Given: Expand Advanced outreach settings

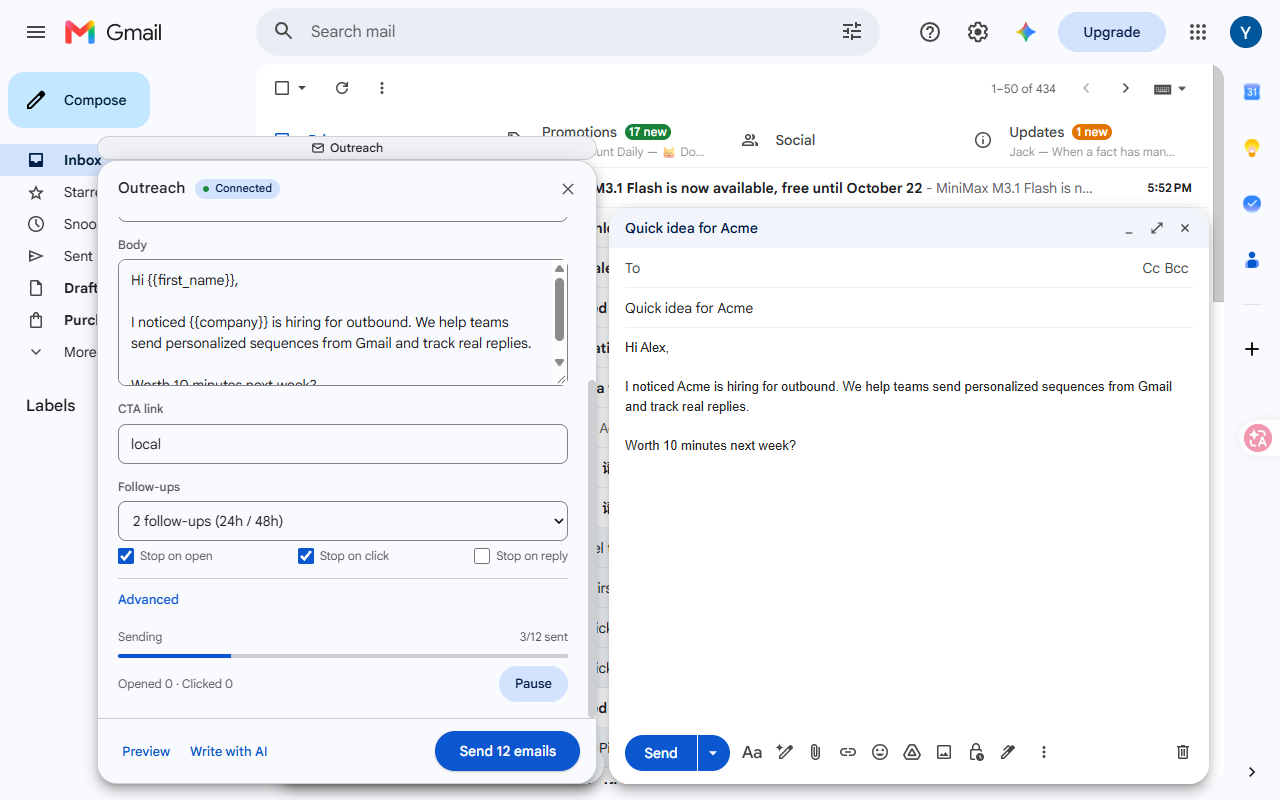Looking at the screenshot, I should pos(148,600).
